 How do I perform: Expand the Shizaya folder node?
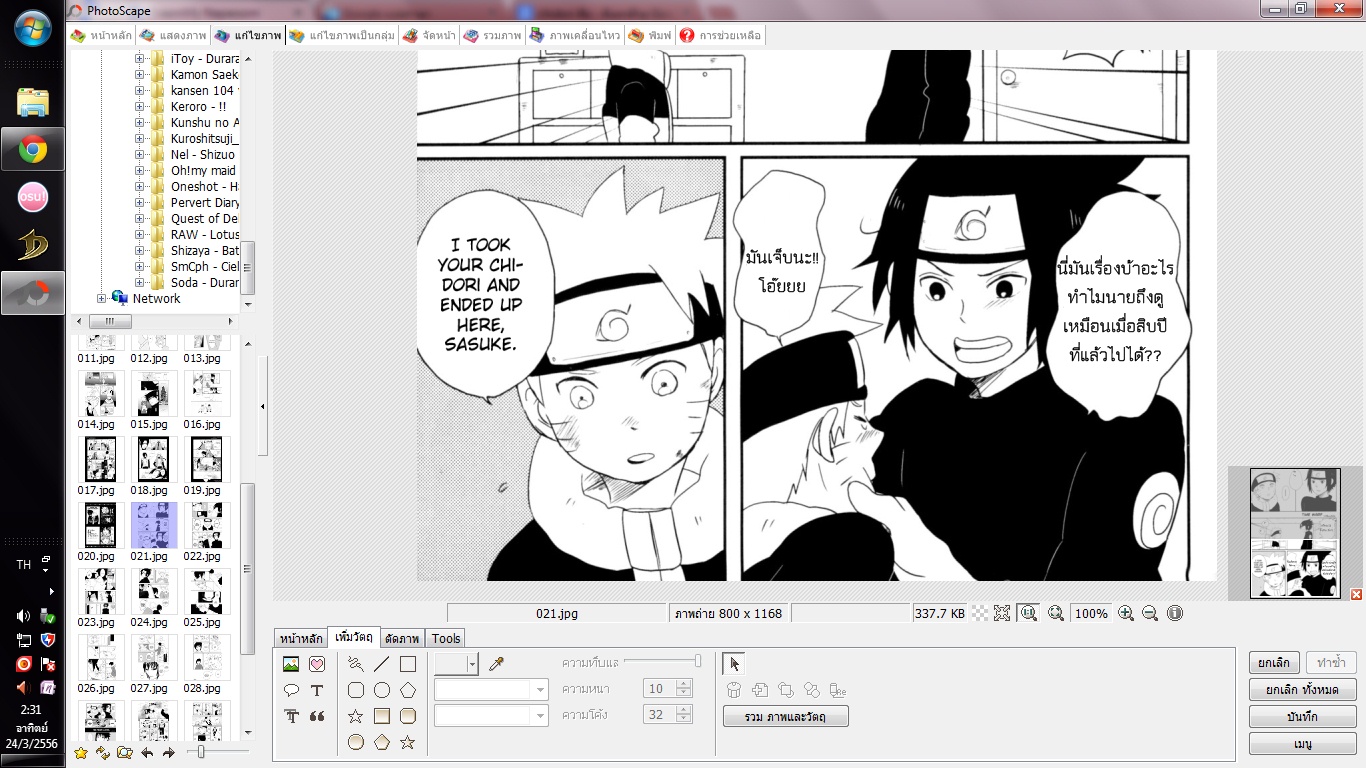(x=139, y=251)
